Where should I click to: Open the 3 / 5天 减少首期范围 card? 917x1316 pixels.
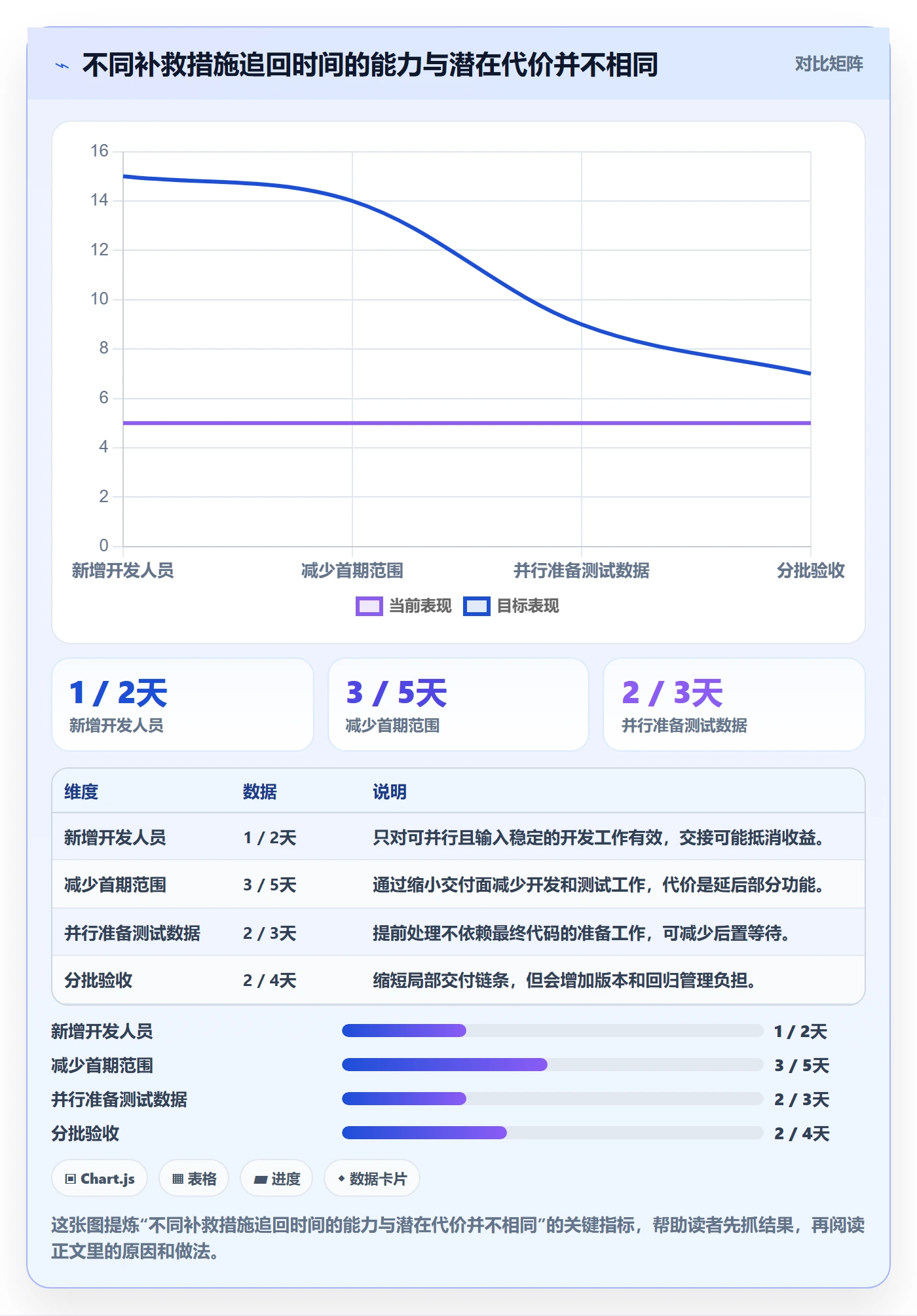(458, 704)
